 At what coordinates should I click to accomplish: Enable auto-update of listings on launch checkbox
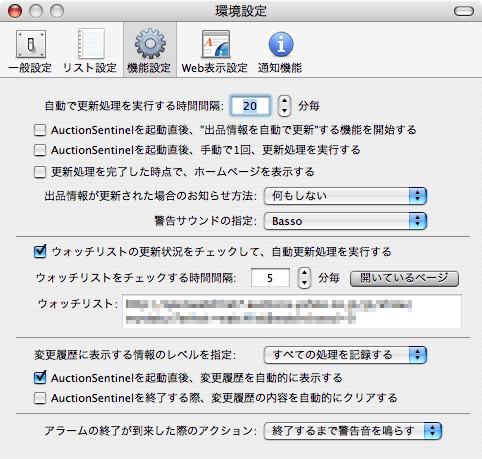click(x=40, y=130)
